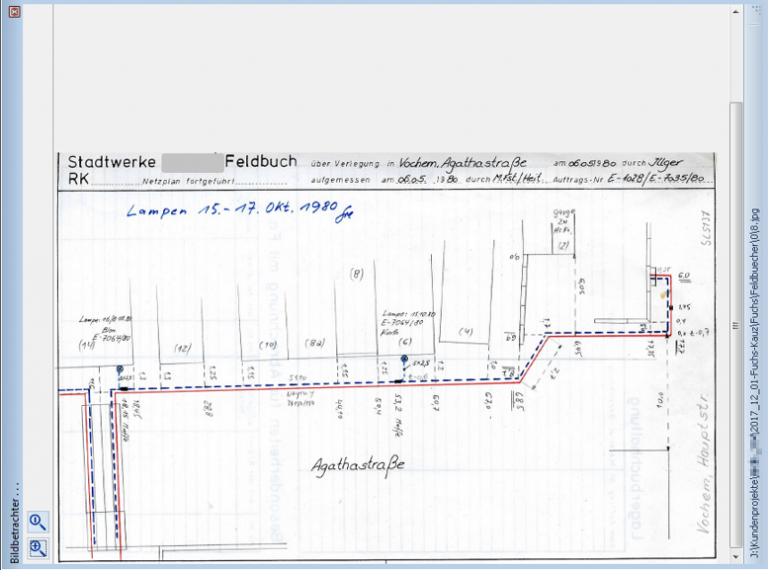Click parcel number (12) on the plan
This screenshot has height=570, width=768.
pyautogui.click(x=182, y=347)
